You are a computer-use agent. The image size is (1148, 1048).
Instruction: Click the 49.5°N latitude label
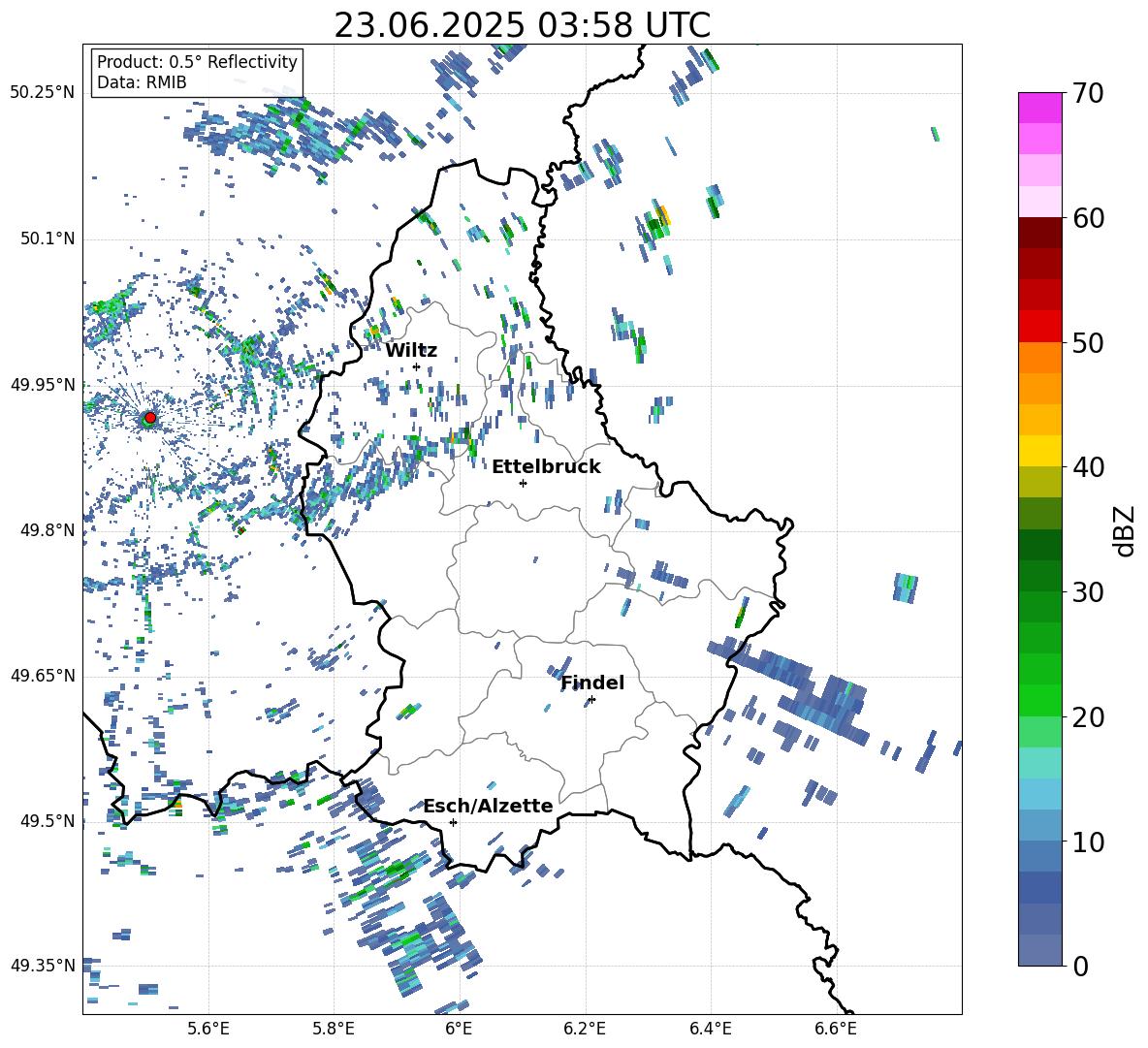point(47,821)
